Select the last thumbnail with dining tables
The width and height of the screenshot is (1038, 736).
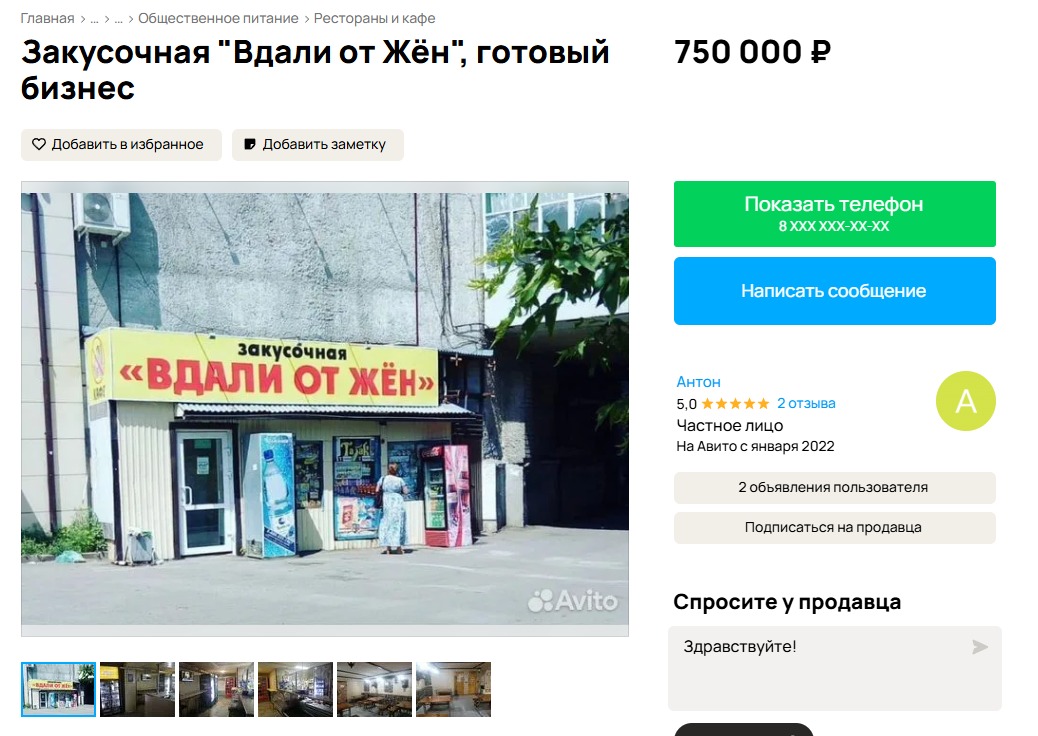[x=453, y=690]
